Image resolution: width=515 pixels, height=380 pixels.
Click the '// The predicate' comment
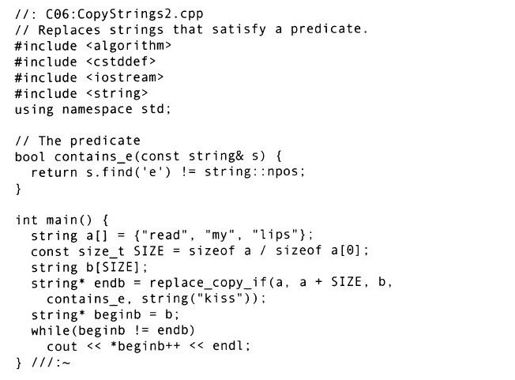point(78,141)
